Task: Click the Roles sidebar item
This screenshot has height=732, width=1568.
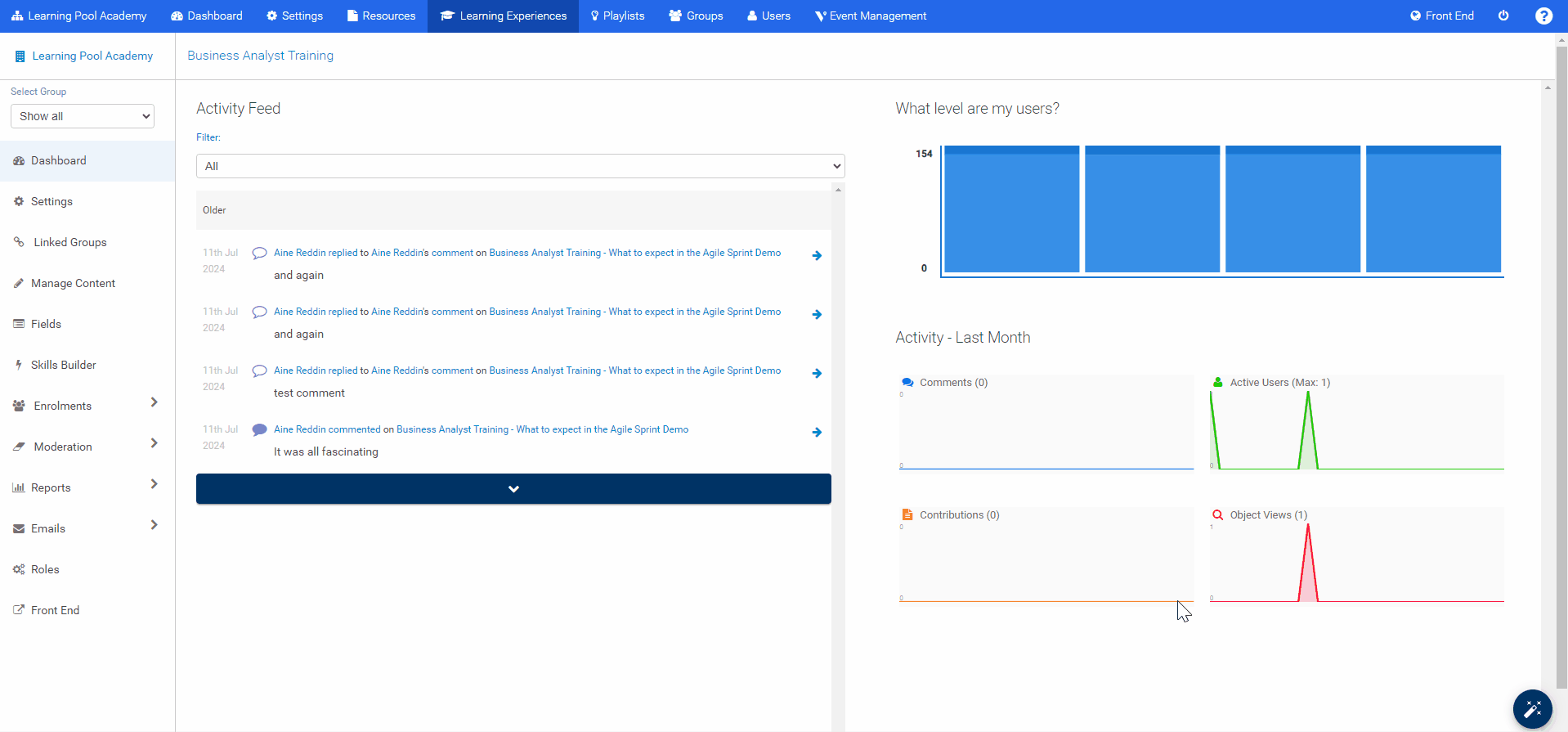Action: tap(45, 569)
